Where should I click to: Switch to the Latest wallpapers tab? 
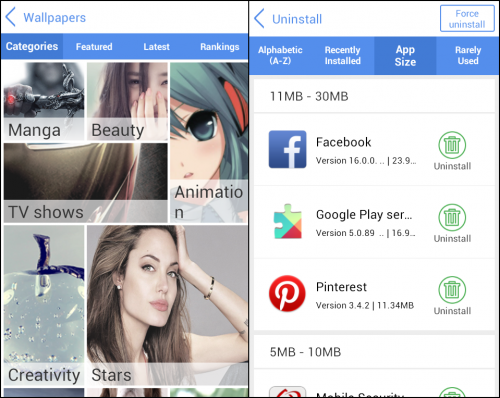pyautogui.click(x=156, y=46)
